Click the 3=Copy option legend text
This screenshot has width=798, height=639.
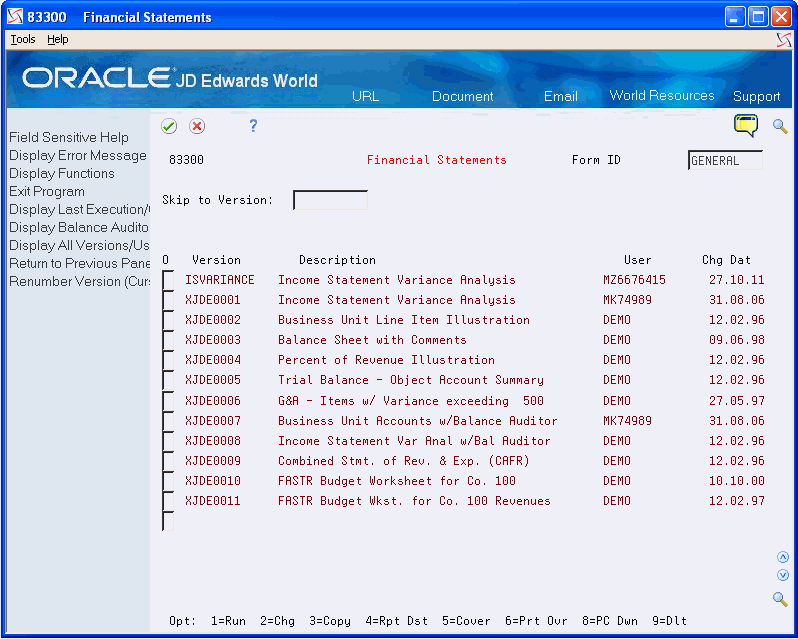[x=330, y=621]
